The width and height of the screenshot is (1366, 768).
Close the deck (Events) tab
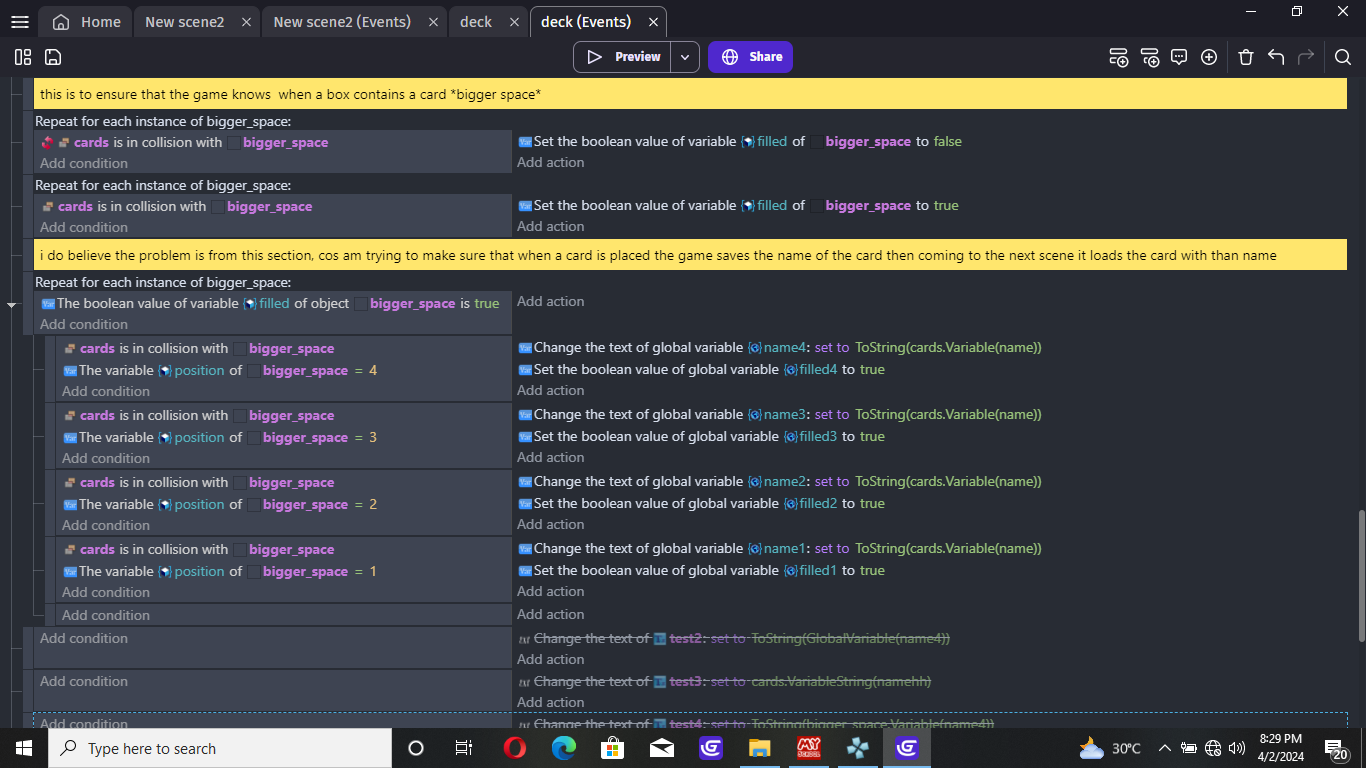click(x=653, y=22)
